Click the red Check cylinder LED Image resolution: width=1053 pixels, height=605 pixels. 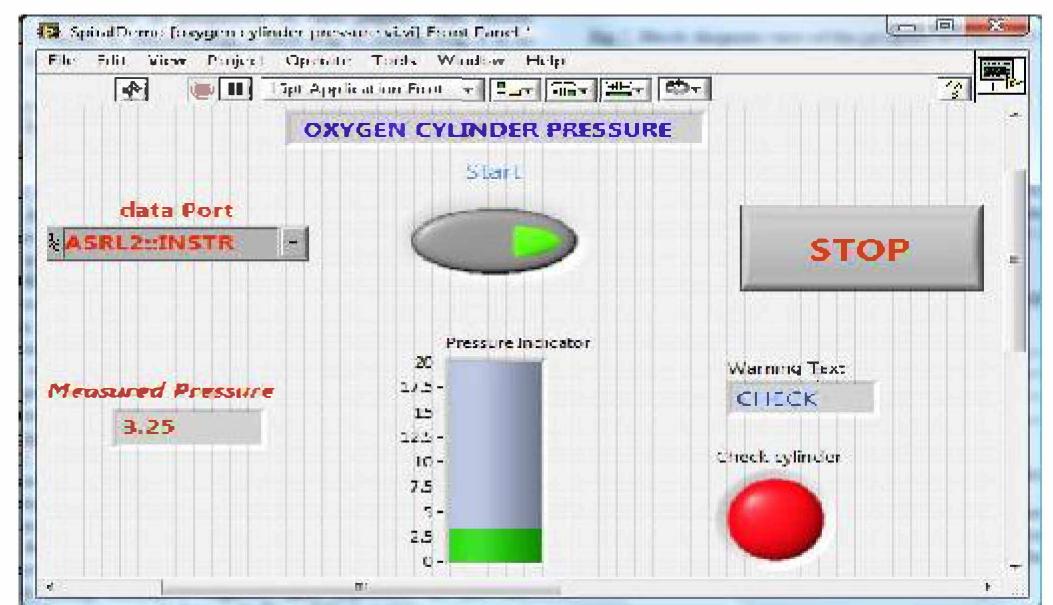pyautogui.click(x=776, y=518)
